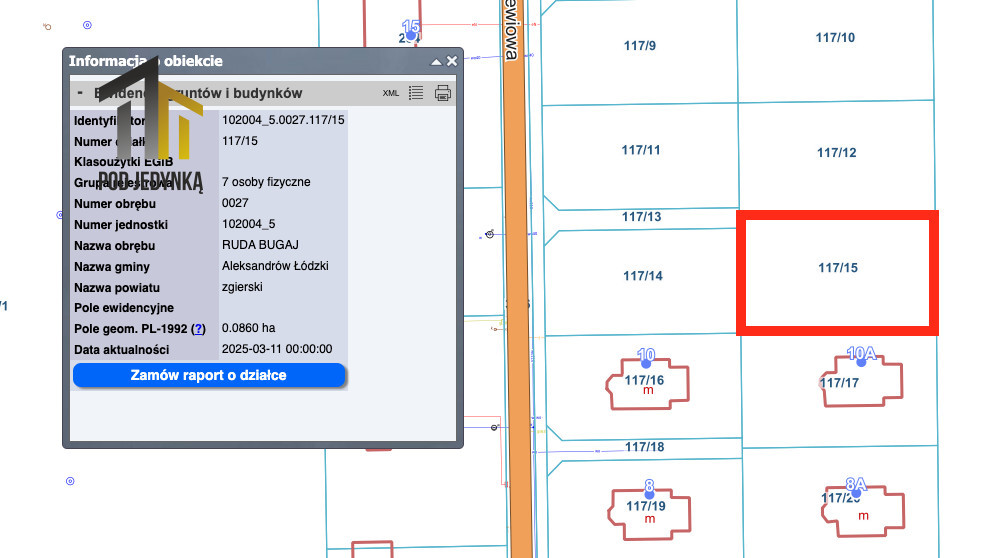Select parcel 117/17 building label
The image size is (993, 558).
coord(840,383)
